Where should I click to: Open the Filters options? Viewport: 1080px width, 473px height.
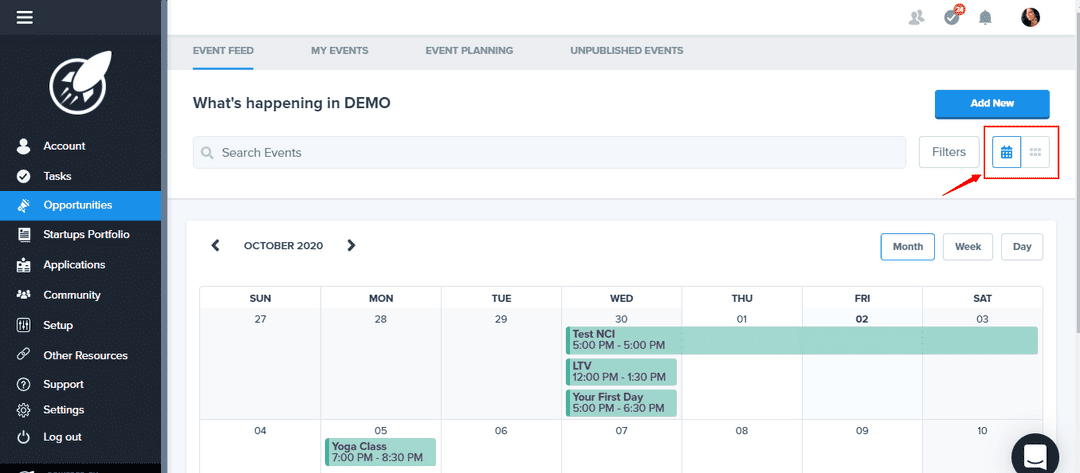[x=948, y=152]
